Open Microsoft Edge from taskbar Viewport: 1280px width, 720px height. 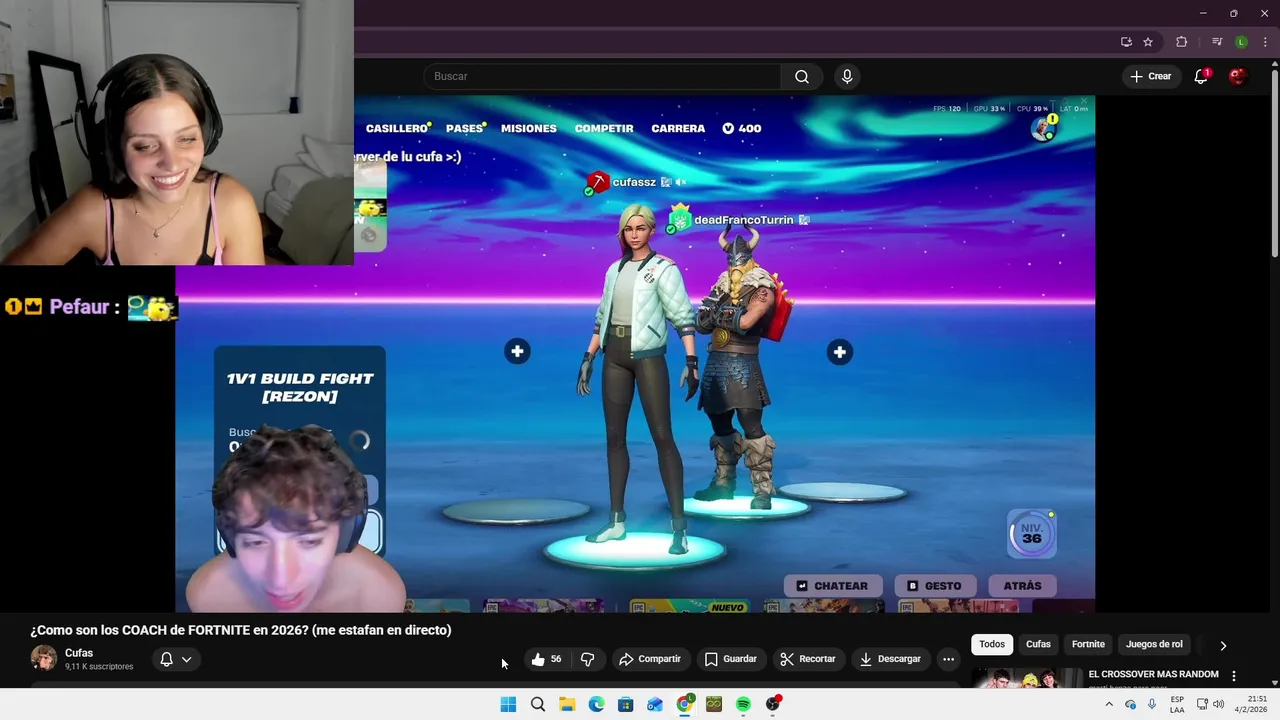(x=596, y=705)
